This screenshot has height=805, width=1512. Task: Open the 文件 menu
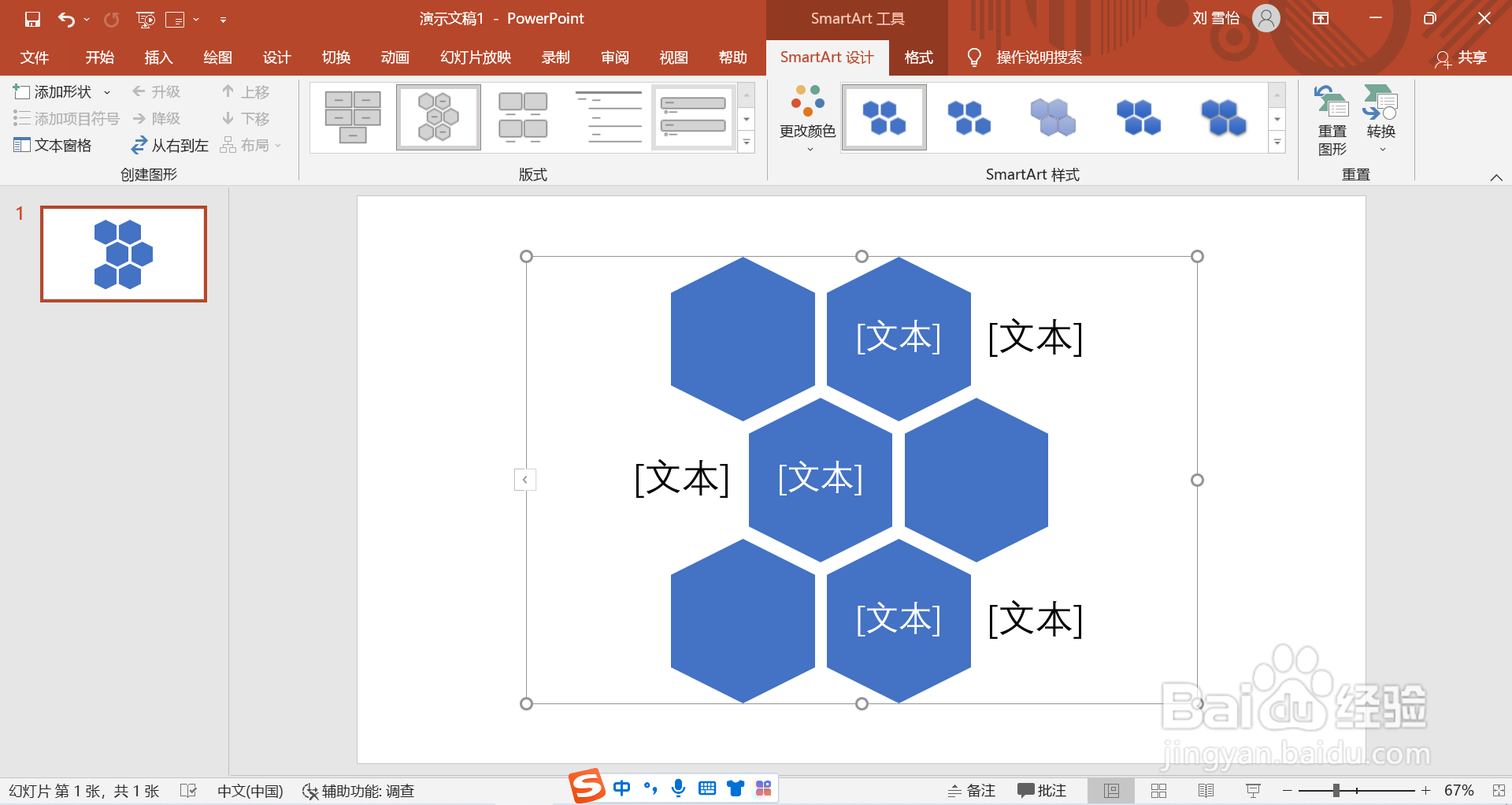(35, 57)
